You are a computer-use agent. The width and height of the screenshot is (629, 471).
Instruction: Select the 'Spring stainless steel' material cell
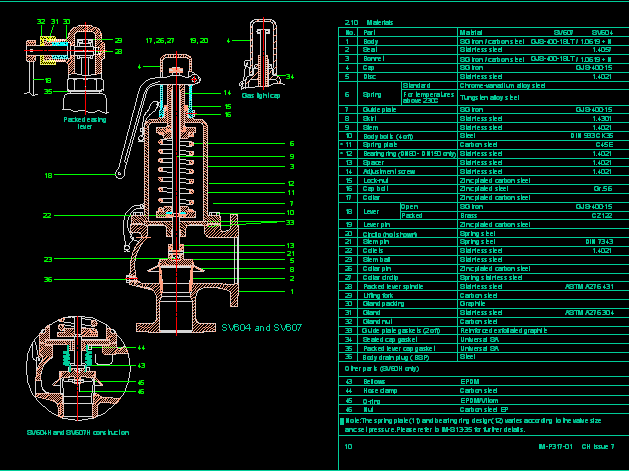[x=491, y=278]
